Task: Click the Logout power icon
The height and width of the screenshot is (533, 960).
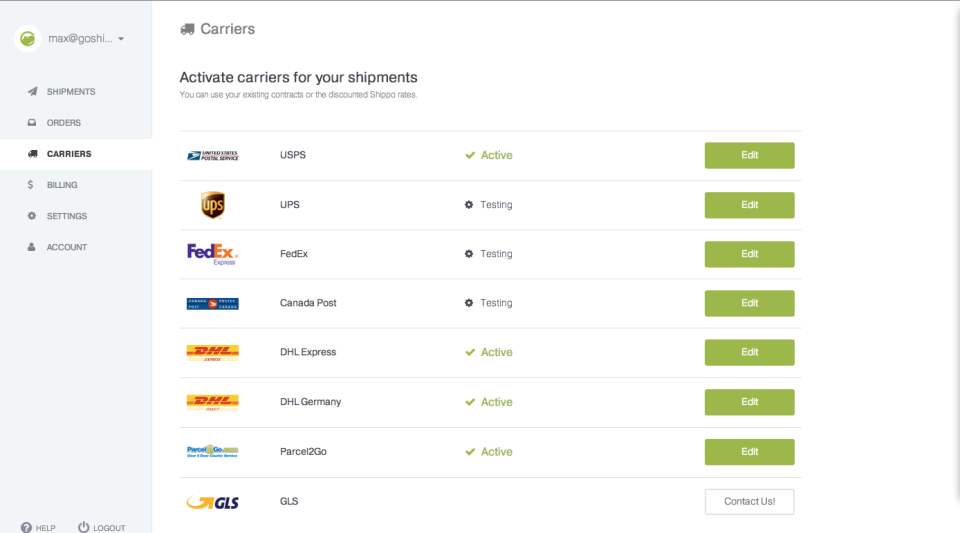Action: click(84, 527)
